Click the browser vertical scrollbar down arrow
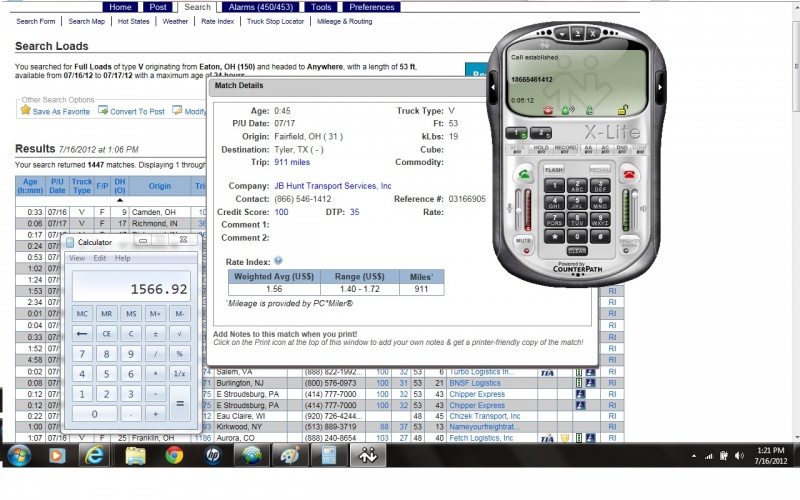Image resolution: width=800 pixels, height=500 pixels. click(x=796, y=438)
